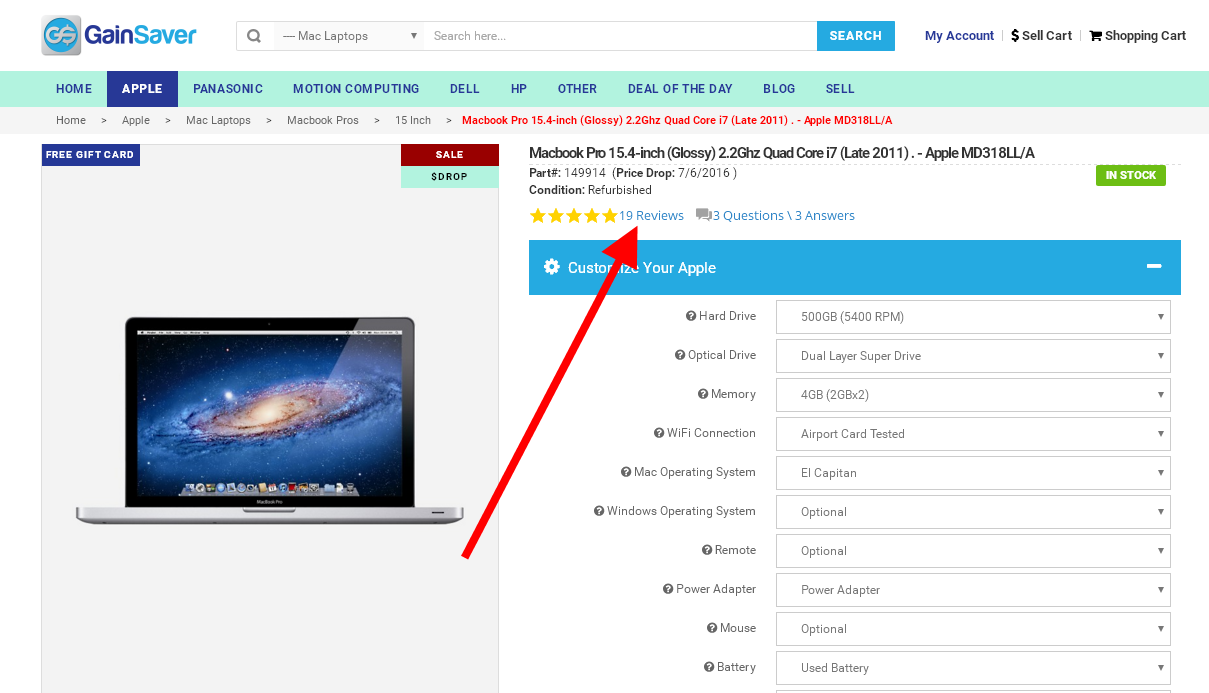Viewport: 1209px width, 693px height.
Task: Click the Battery help icon
Action: click(x=709, y=667)
